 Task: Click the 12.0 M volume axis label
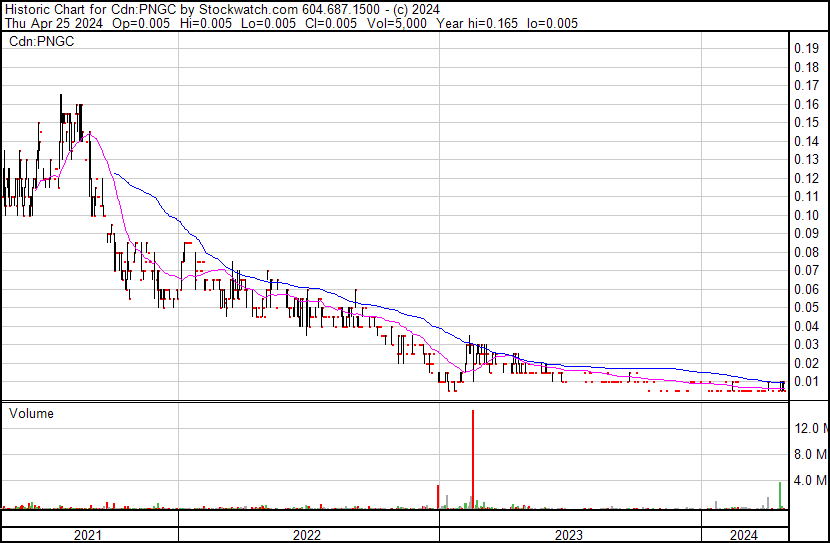coord(810,428)
